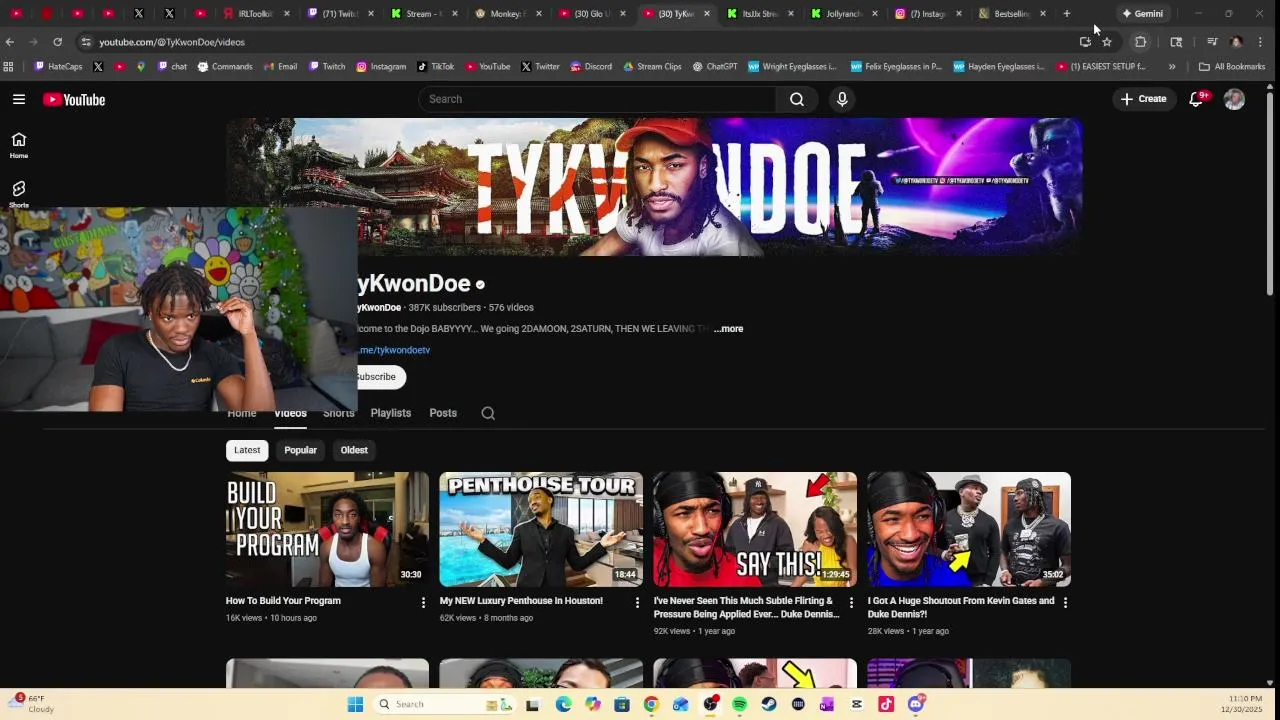
Task: Open the HateCaps bookmark
Action: point(59,66)
